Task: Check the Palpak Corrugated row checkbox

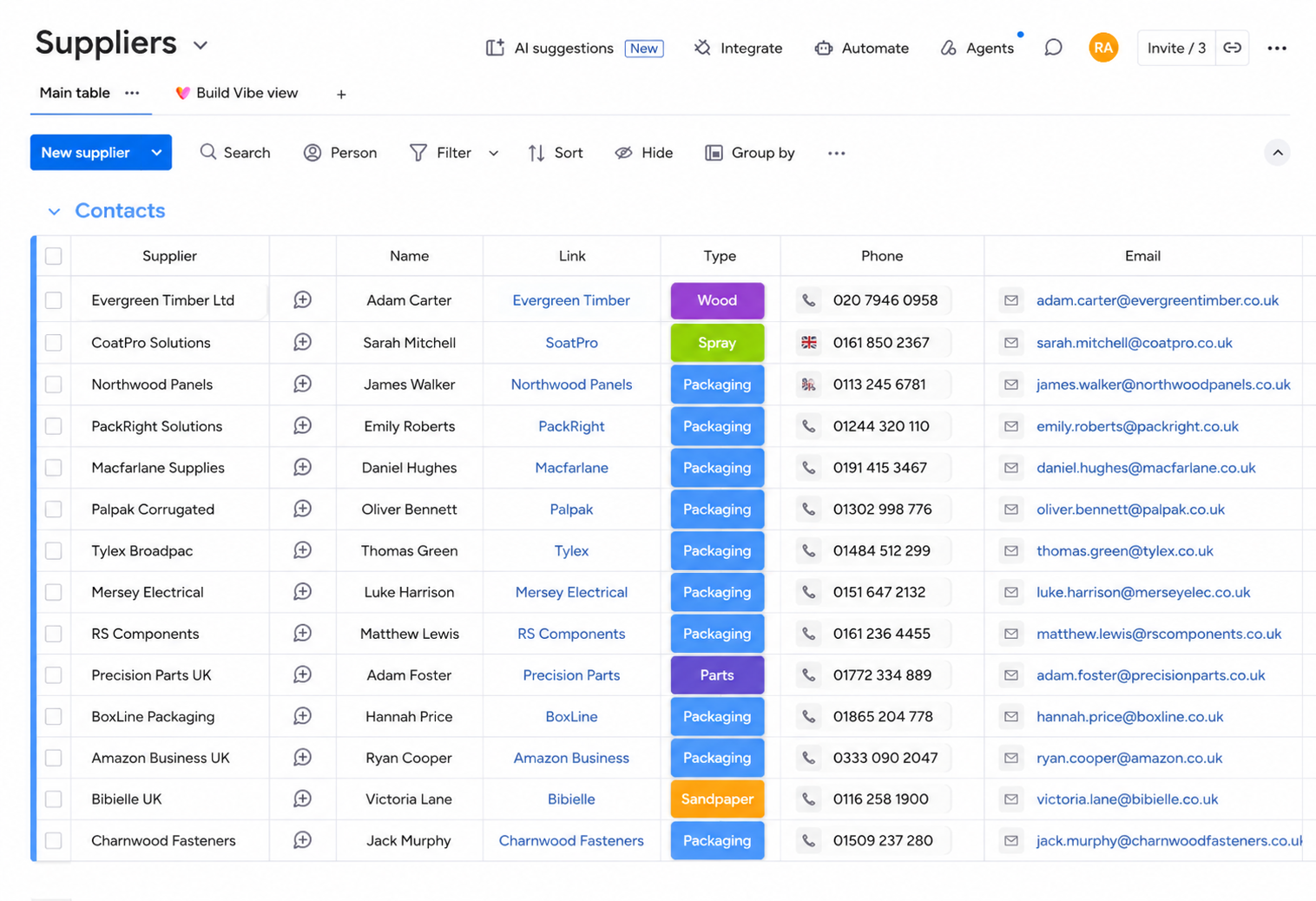Action: tap(54, 510)
